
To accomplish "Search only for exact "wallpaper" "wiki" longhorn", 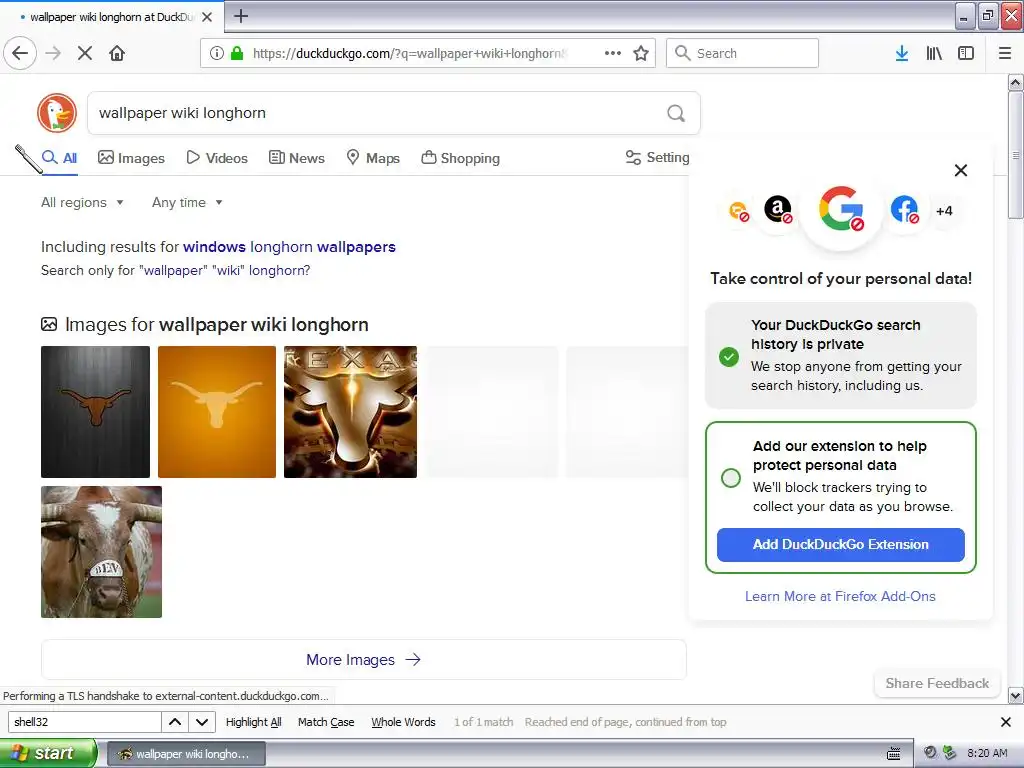I will point(225,270).
